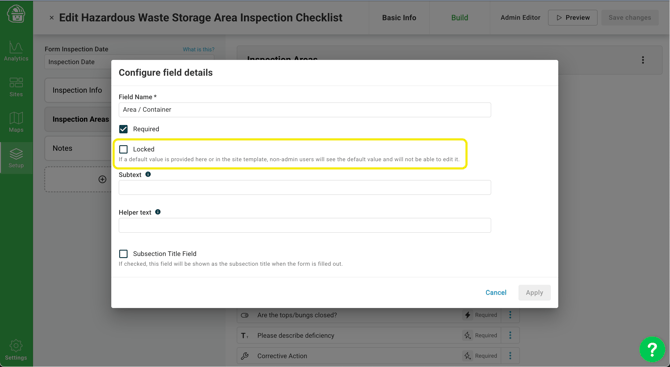Open the green help question-mark button
This screenshot has width=670, height=367.
point(652,349)
